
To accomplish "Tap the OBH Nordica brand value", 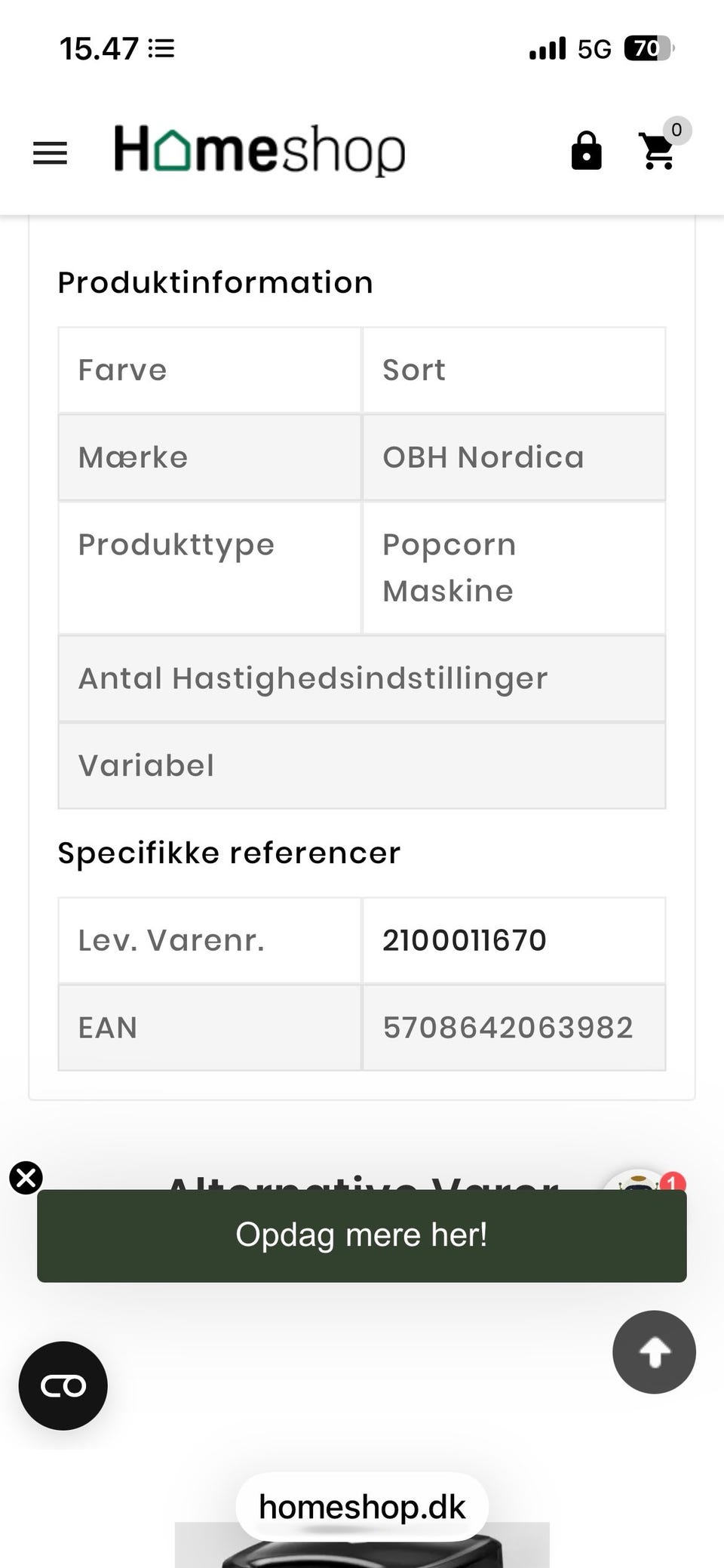I will 483,457.
